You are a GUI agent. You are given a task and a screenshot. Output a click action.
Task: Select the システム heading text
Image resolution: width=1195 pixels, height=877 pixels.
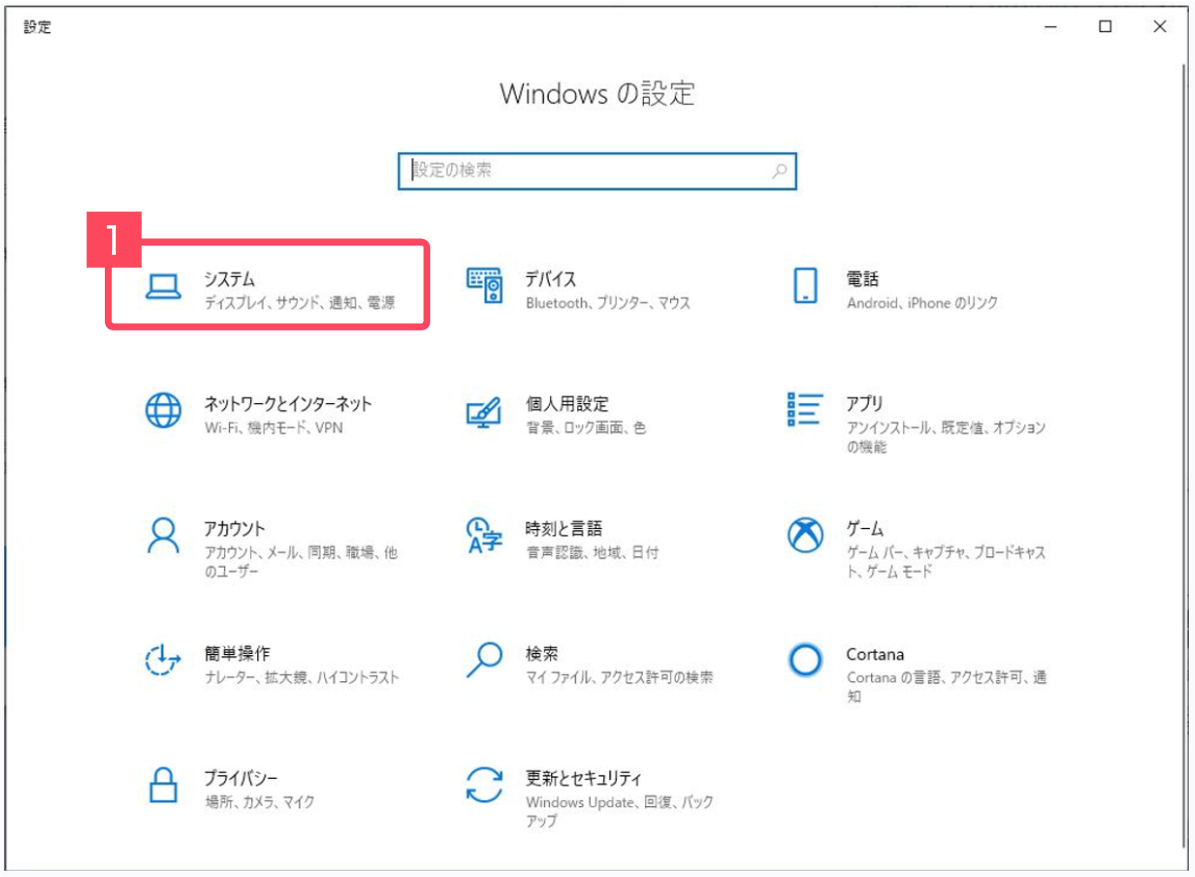(x=229, y=279)
